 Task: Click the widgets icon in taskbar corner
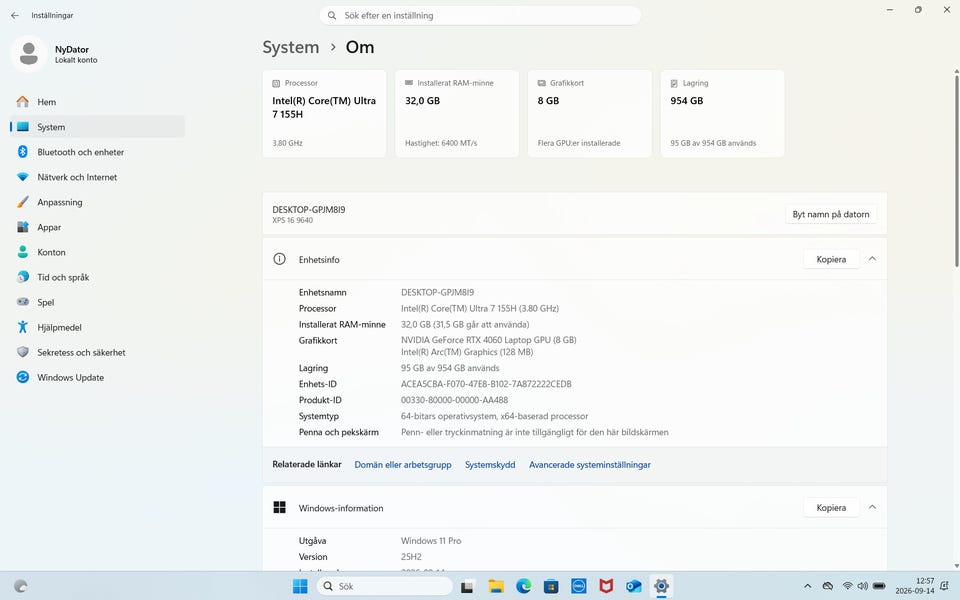pos(21,586)
